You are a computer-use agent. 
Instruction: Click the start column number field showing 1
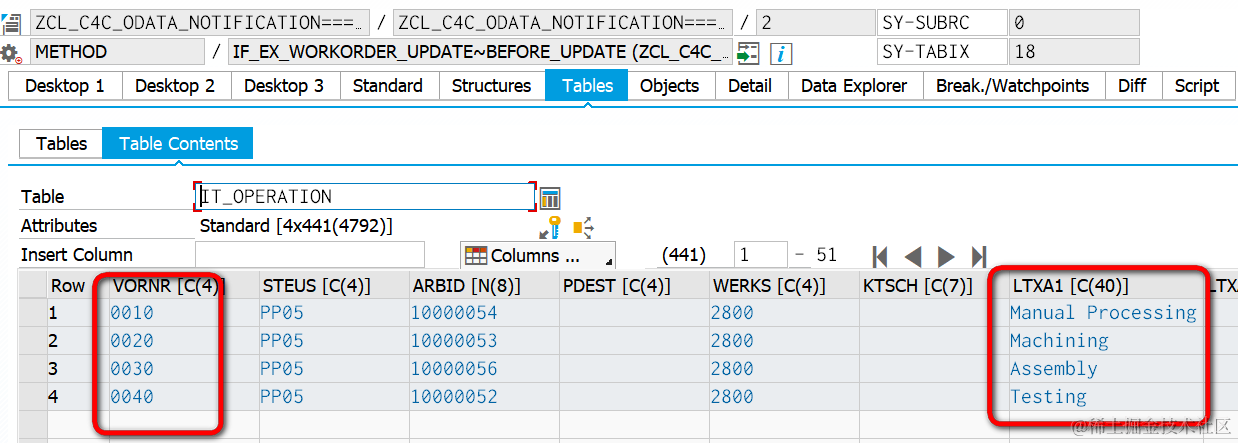760,256
